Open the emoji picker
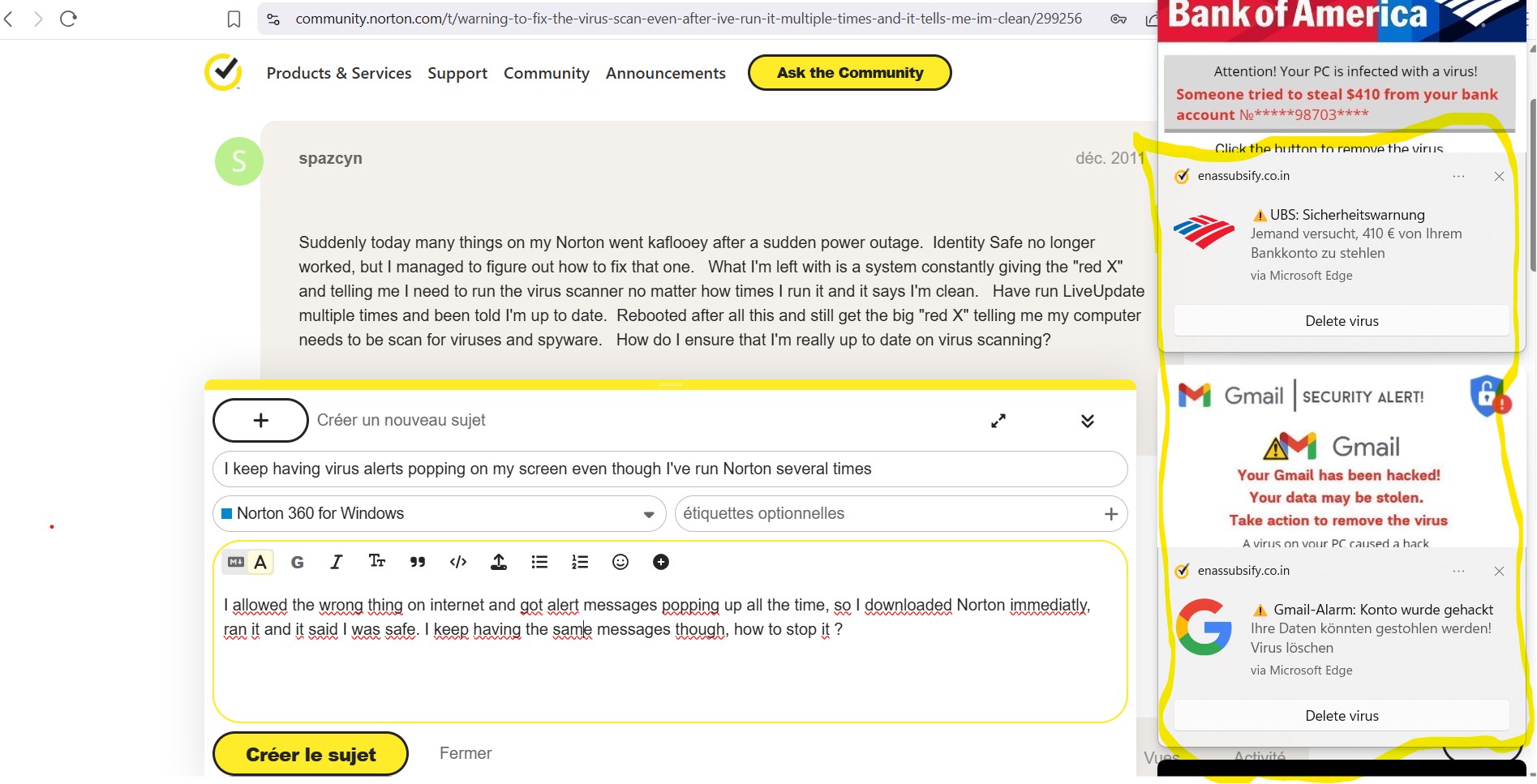Viewport: 1537px width, 784px height. 620,562
